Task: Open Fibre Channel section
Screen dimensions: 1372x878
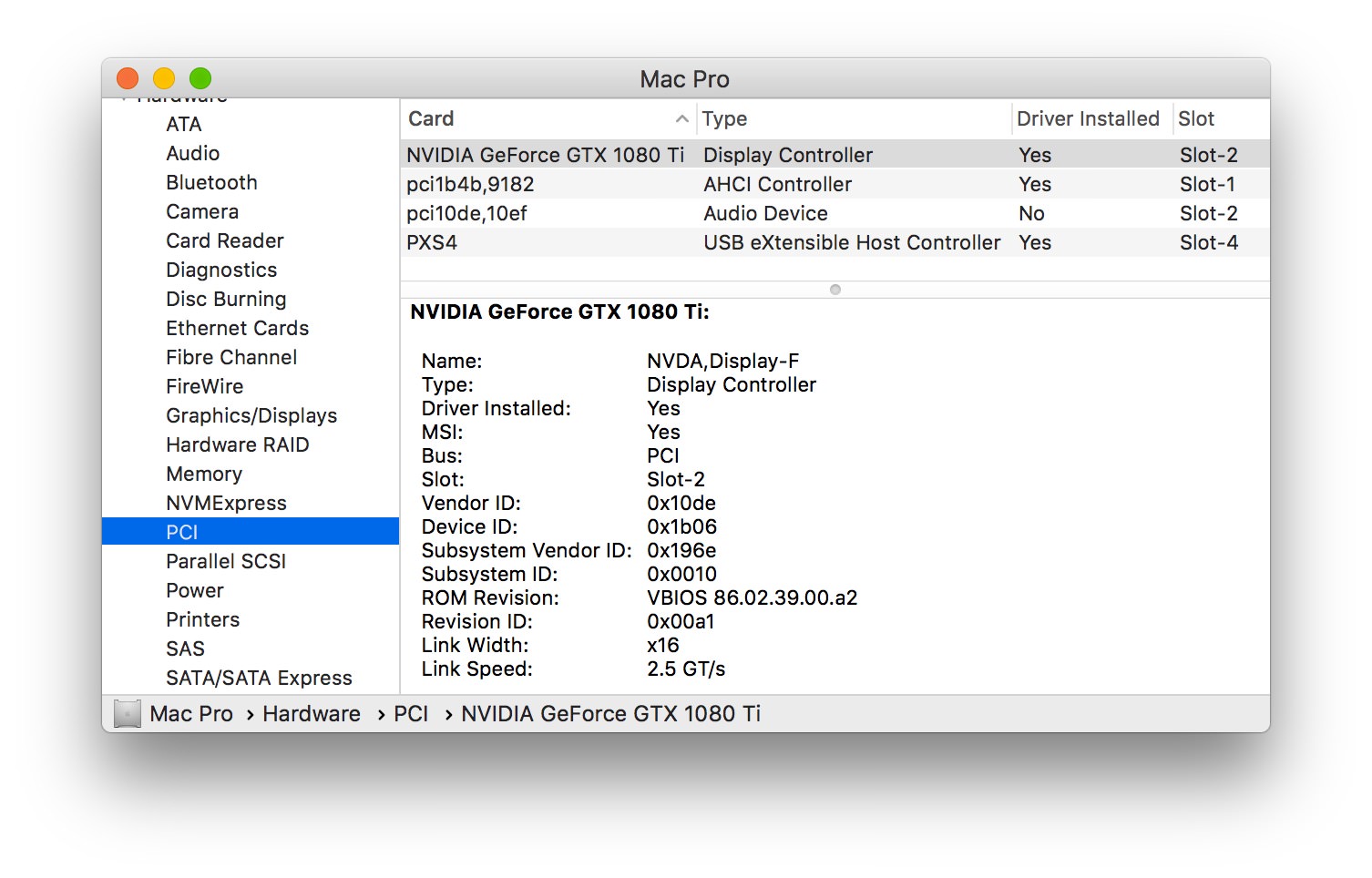Action: pos(231,357)
